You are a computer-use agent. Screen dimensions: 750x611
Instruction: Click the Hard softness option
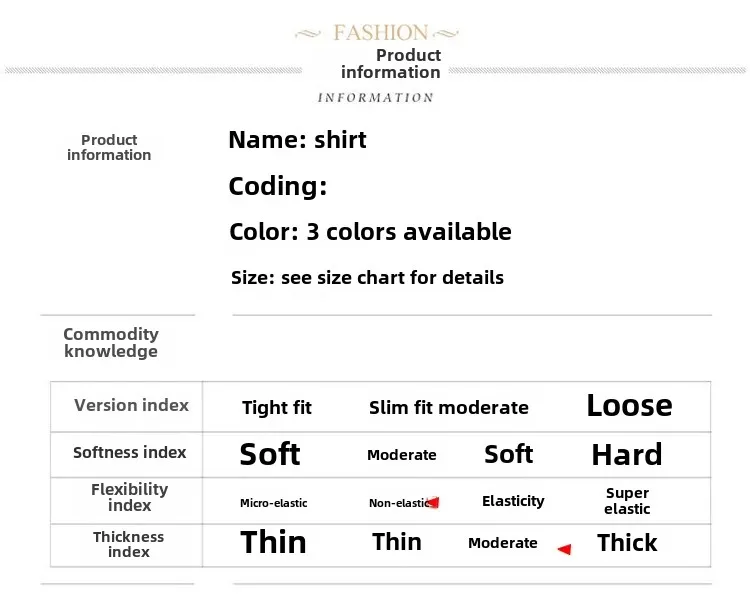[x=627, y=455]
